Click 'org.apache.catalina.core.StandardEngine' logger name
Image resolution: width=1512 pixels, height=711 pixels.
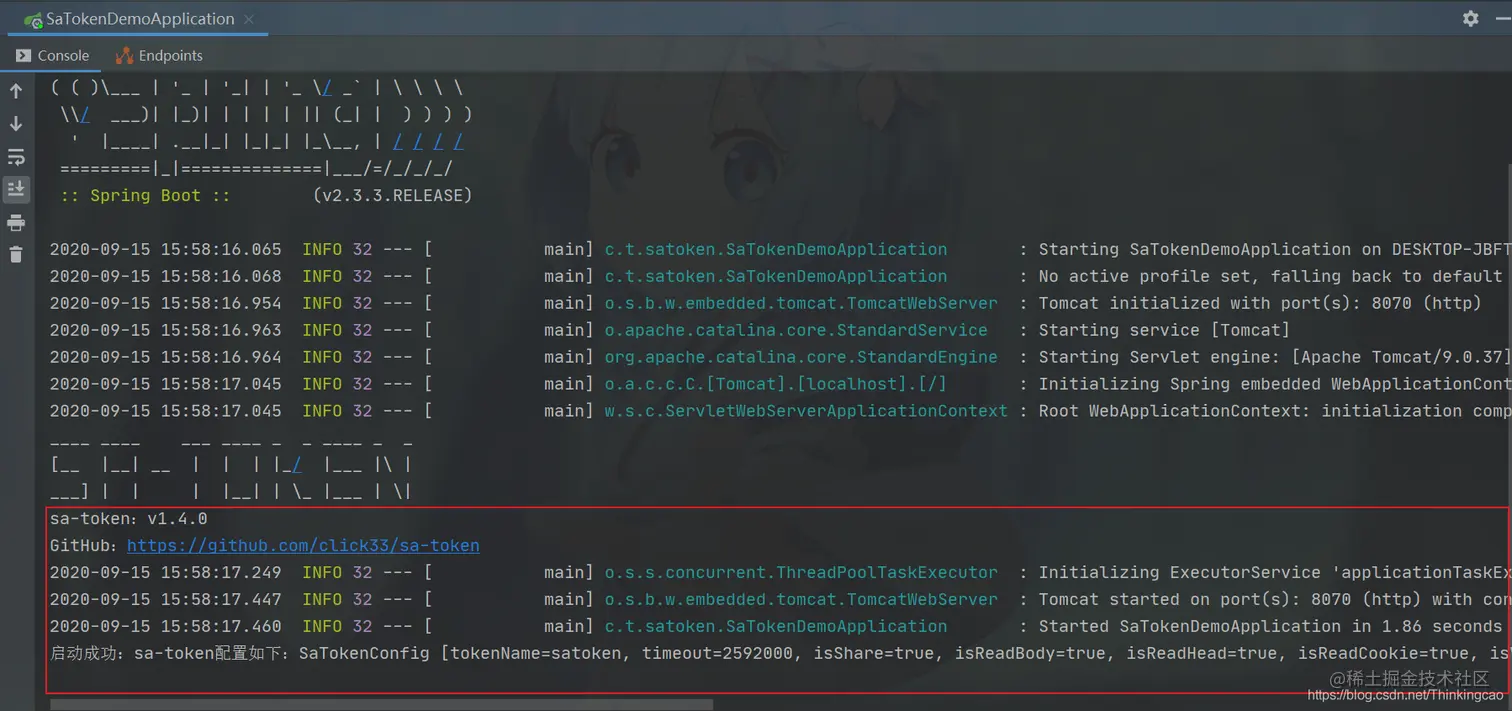click(x=801, y=357)
